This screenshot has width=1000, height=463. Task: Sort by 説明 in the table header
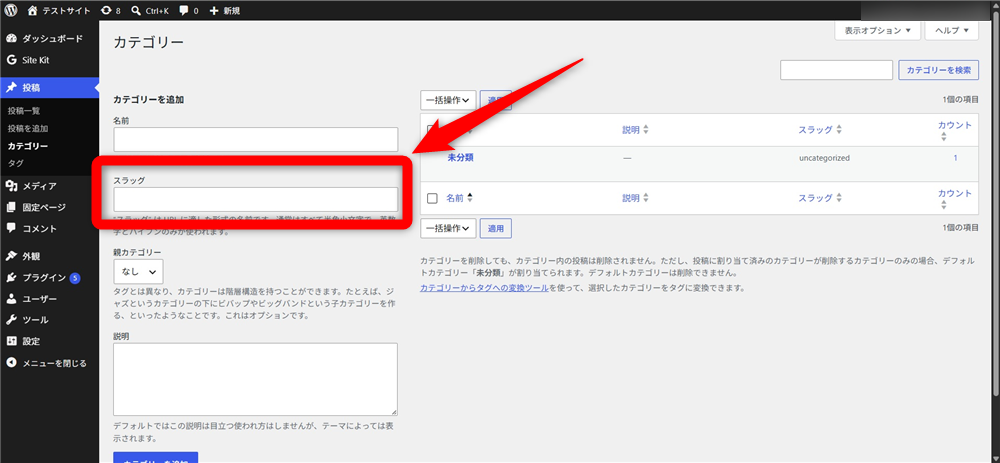(x=635, y=129)
